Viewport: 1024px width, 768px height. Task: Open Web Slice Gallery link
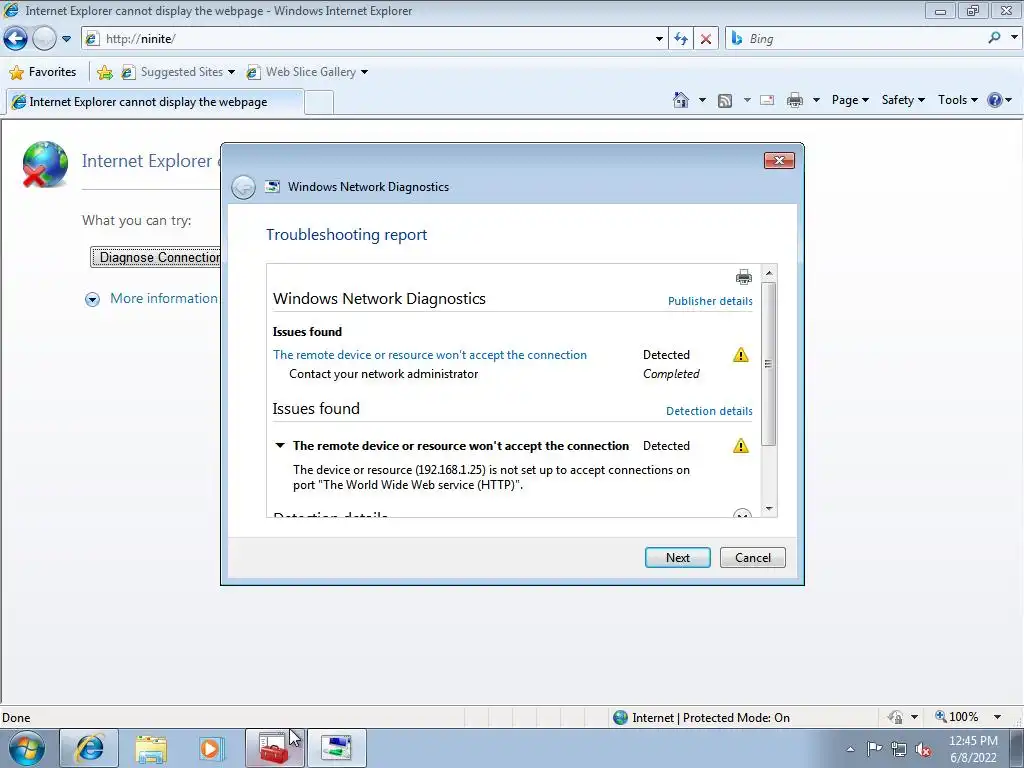coord(307,72)
